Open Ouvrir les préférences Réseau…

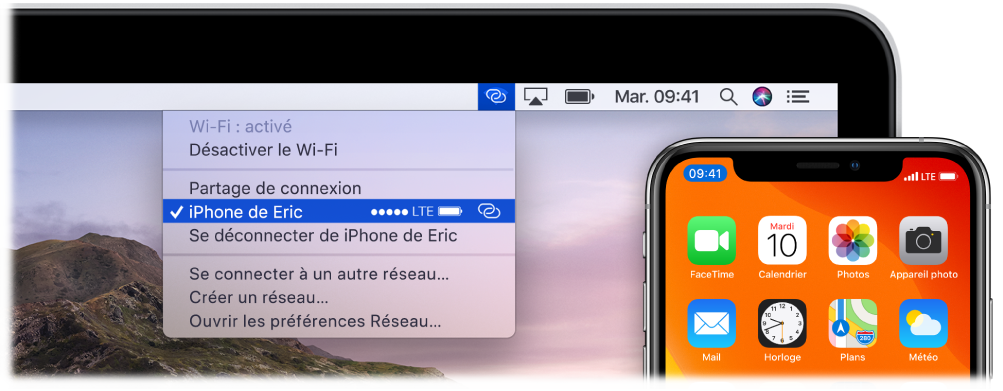[339, 321]
